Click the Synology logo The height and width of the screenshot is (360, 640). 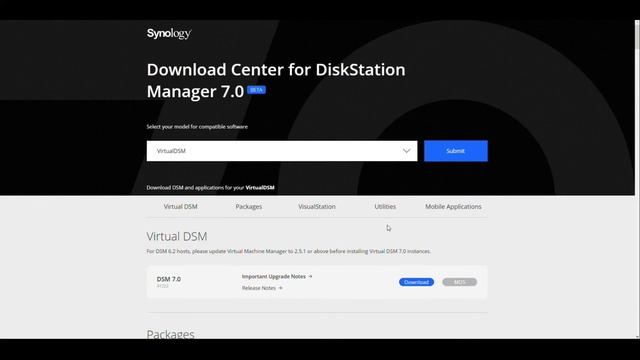click(x=169, y=33)
